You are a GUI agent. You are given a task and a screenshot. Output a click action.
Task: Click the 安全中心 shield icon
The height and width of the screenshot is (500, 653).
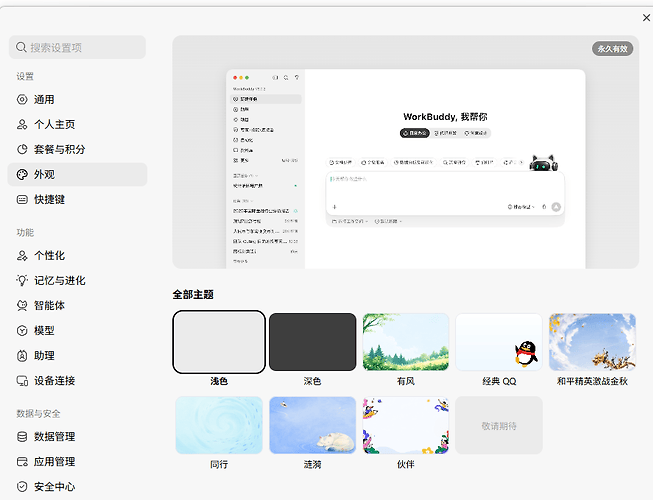click(22, 487)
